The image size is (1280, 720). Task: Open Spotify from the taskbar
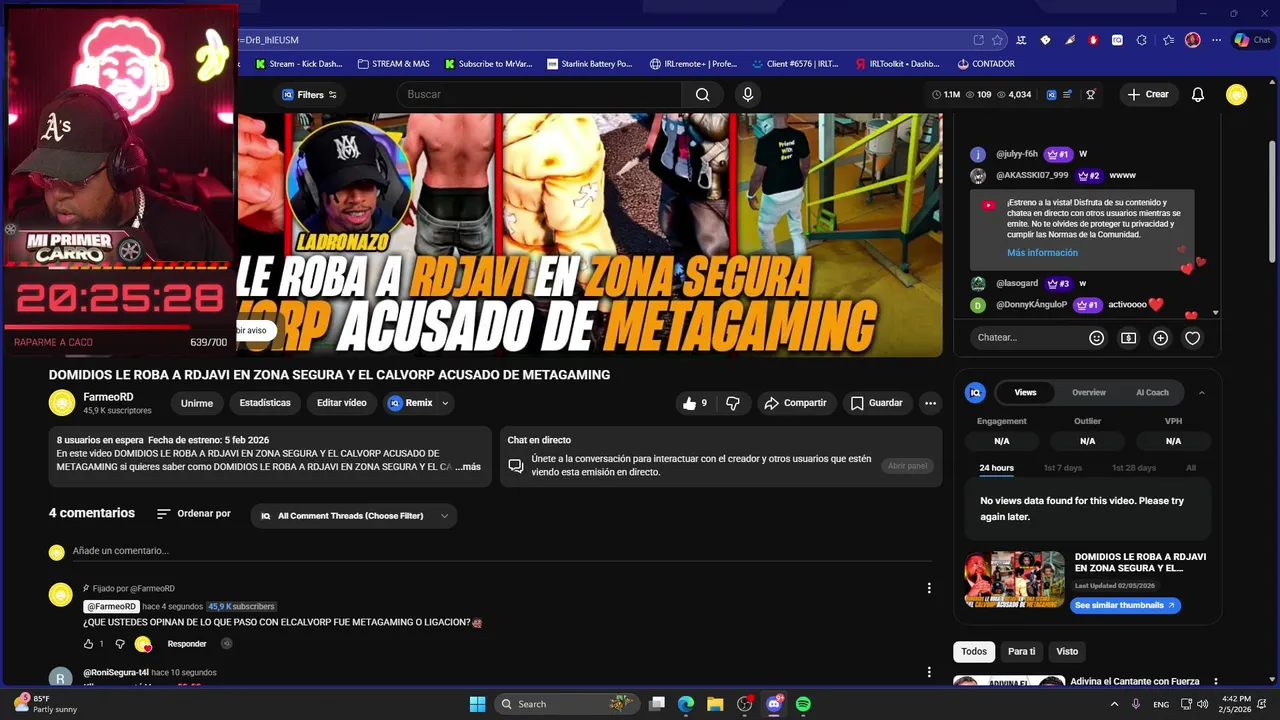(x=803, y=704)
